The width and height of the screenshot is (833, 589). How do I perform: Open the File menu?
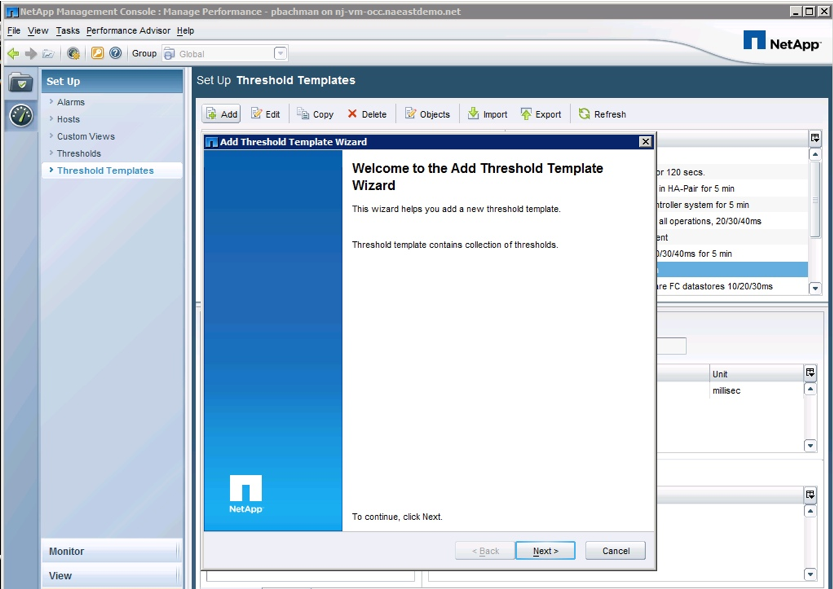(x=14, y=31)
